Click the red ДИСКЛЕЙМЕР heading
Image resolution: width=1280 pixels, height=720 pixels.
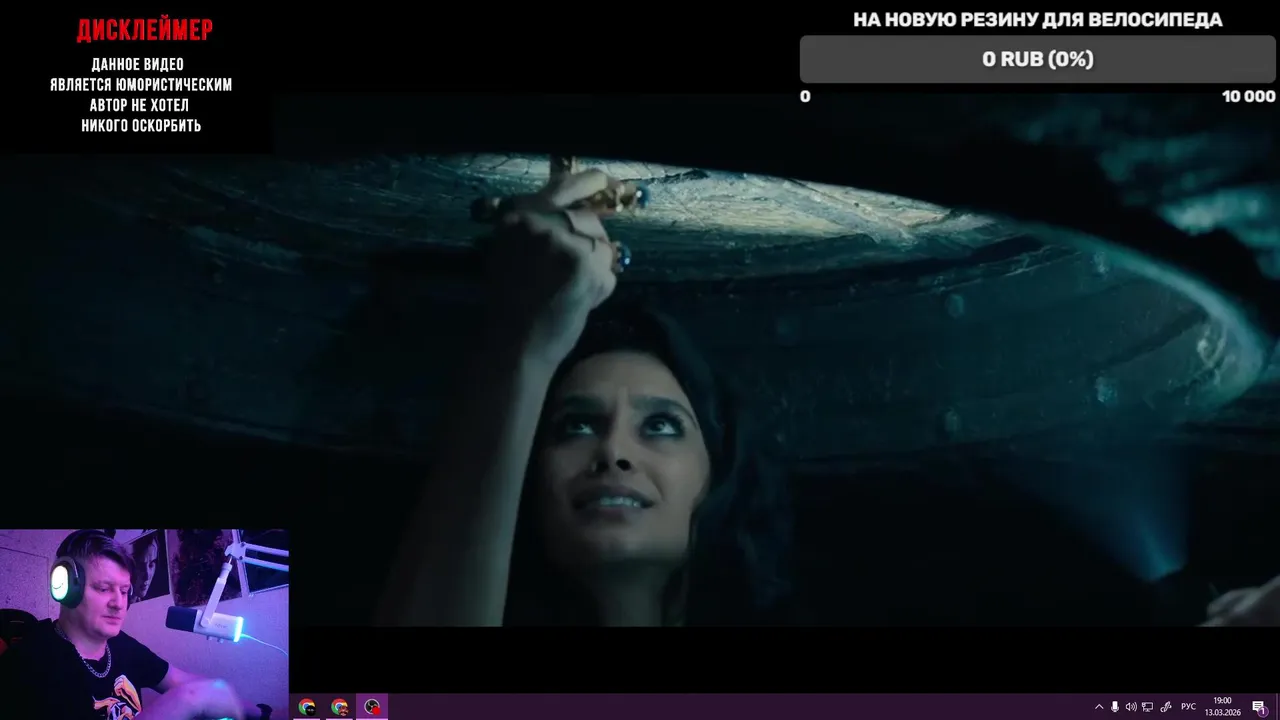point(145,31)
